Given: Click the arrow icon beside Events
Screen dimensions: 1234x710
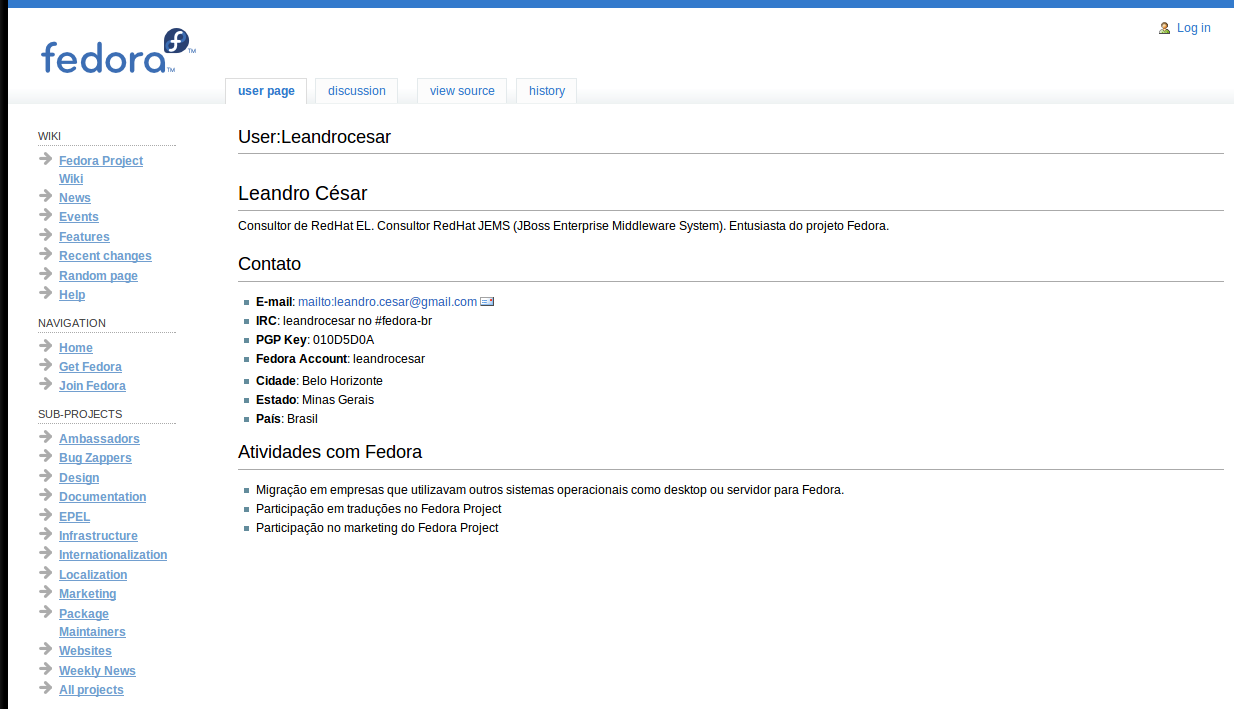Looking at the screenshot, I should 46,215.
